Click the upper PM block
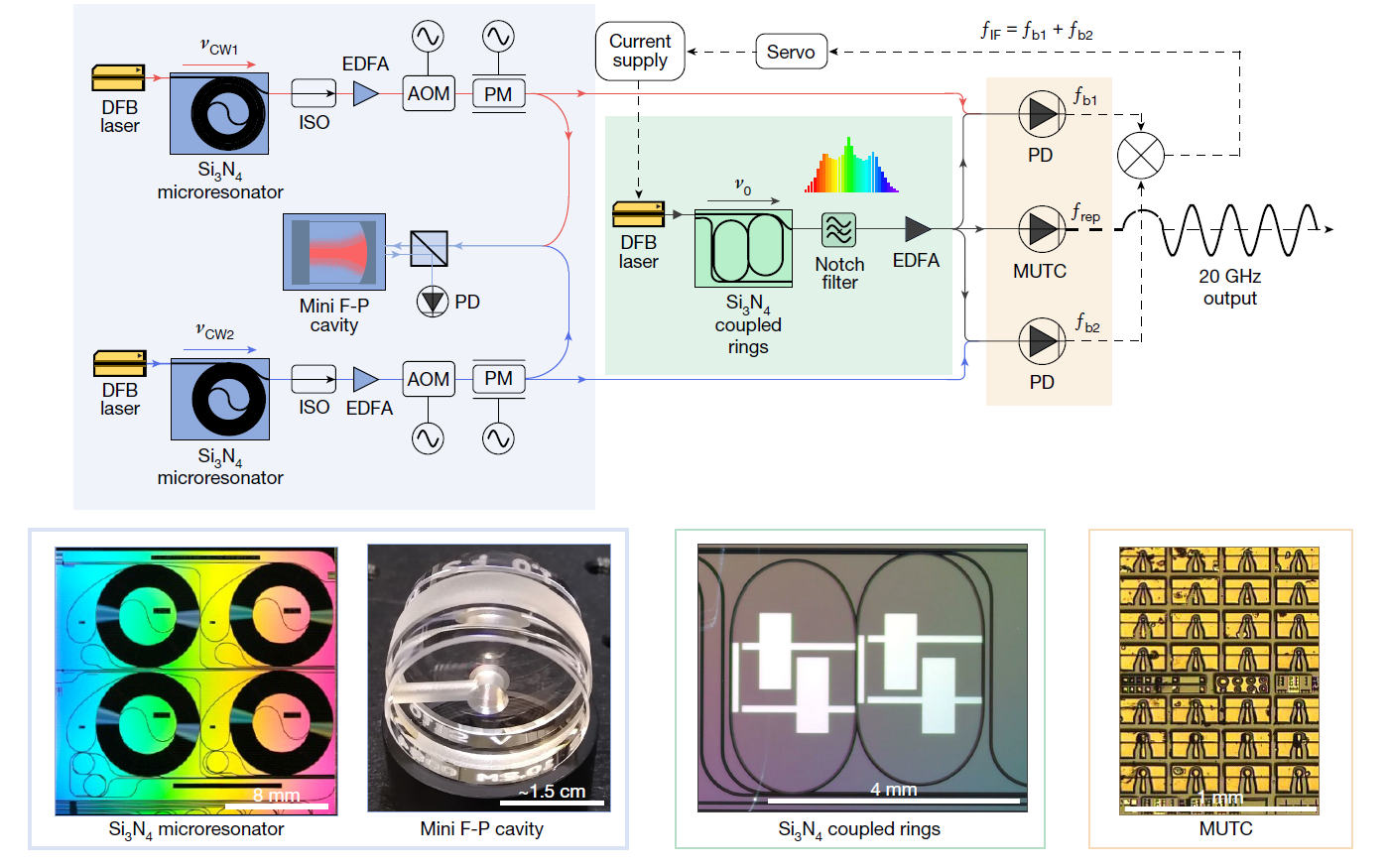 pyautogui.click(x=498, y=94)
